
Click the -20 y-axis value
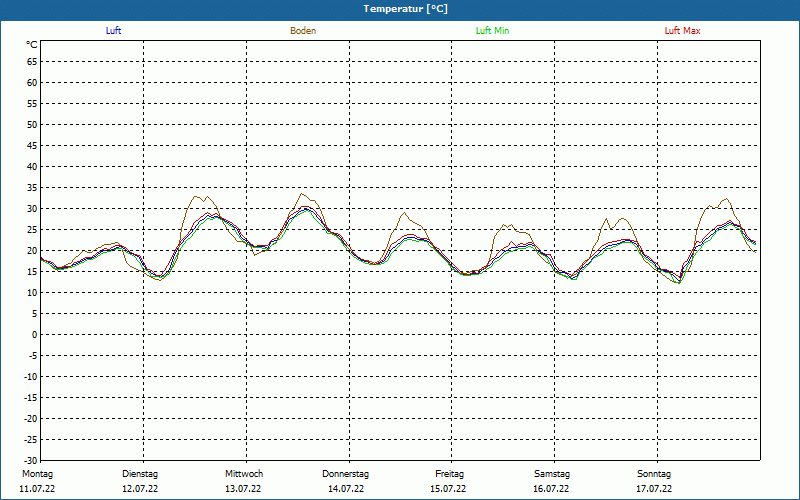click(x=31, y=419)
